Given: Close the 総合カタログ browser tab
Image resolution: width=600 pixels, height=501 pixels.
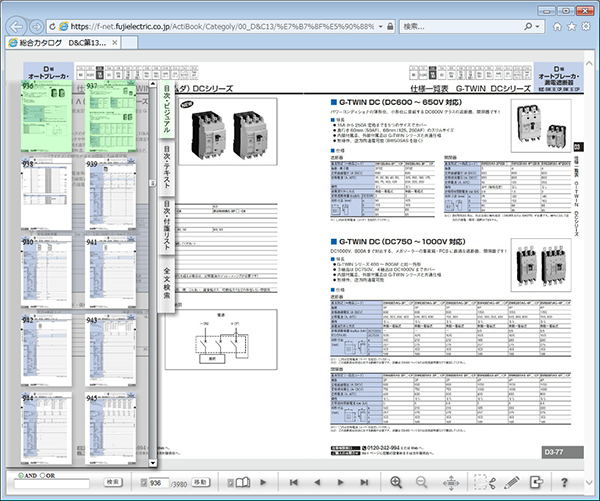Looking at the screenshot, I should pyautogui.click(x=114, y=43).
